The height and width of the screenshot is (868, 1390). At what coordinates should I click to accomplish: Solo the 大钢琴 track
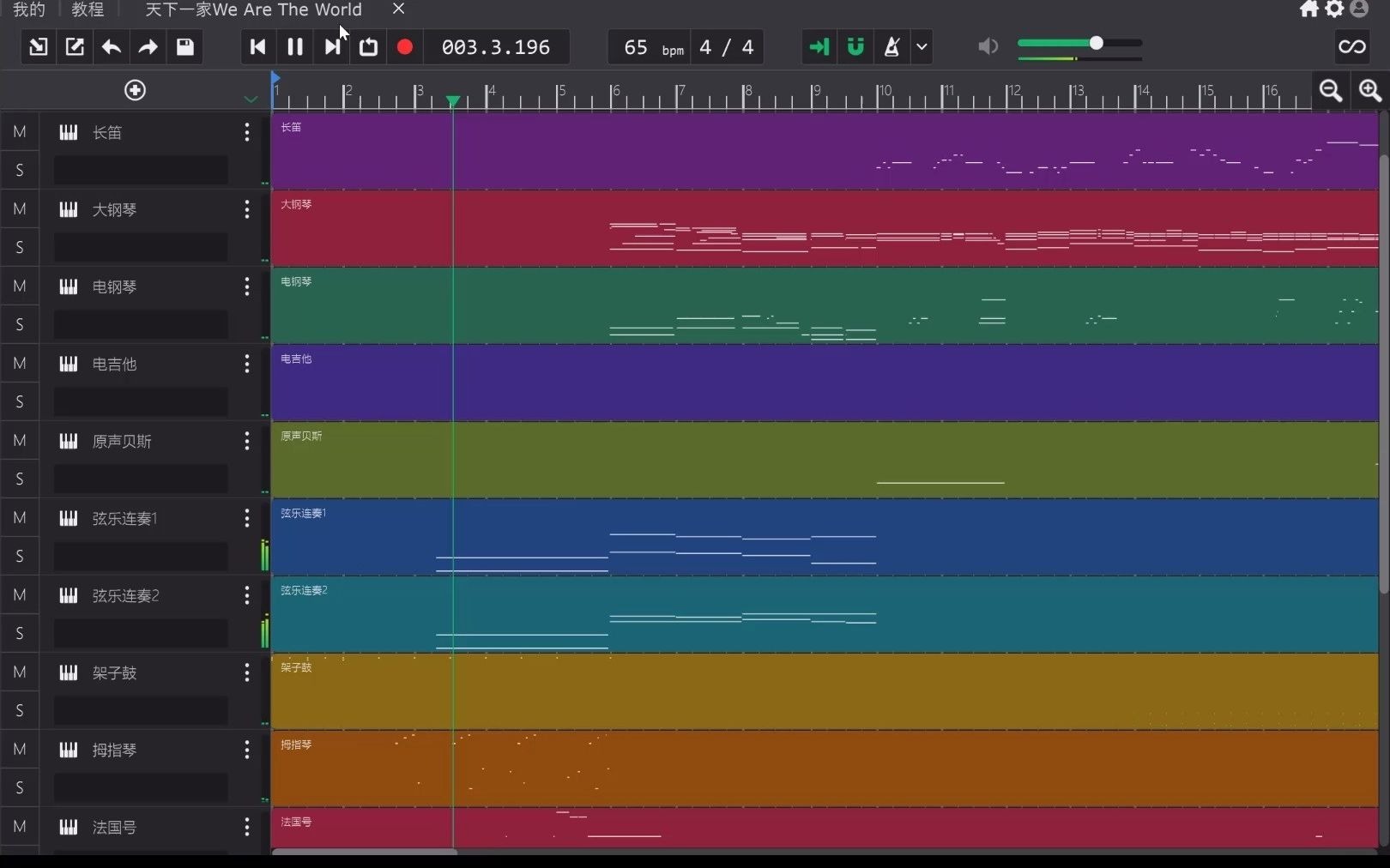coord(20,248)
